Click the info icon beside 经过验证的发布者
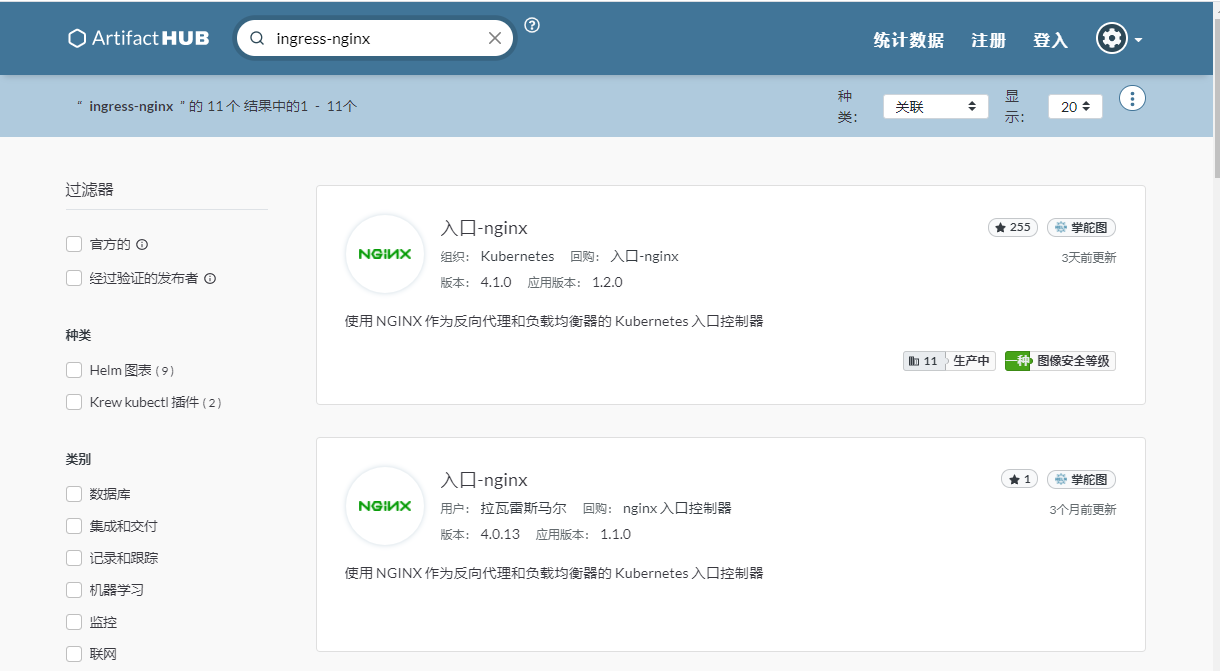Image resolution: width=1220 pixels, height=671 pixels. (x=211, y=278)
